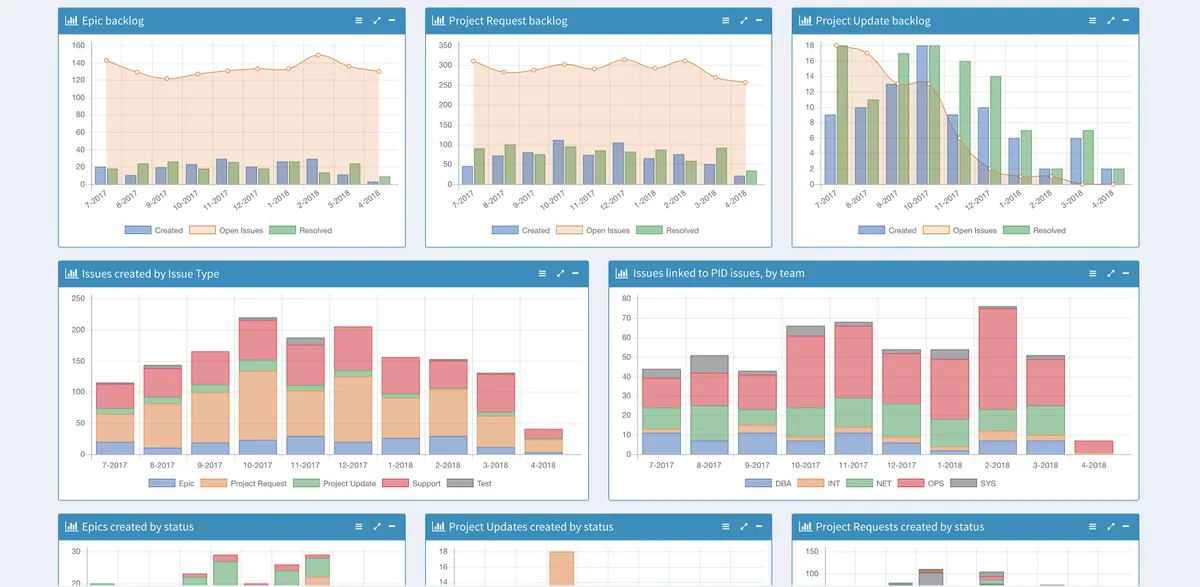Toggle Created series in Epic backlog legend
1200x587 pixels.
[x=154, y=230]
